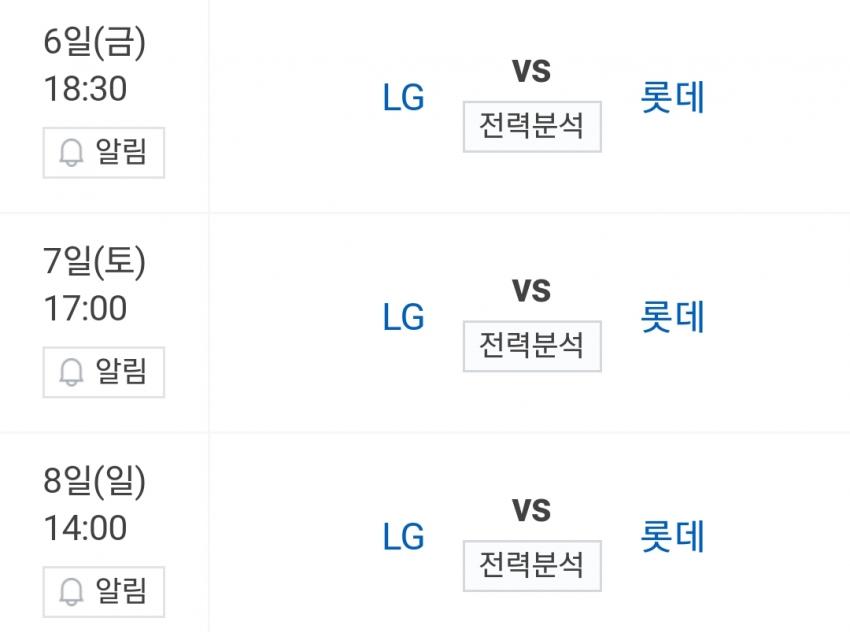View 전력분석 for the 8일(일) game

coord(532,565)
